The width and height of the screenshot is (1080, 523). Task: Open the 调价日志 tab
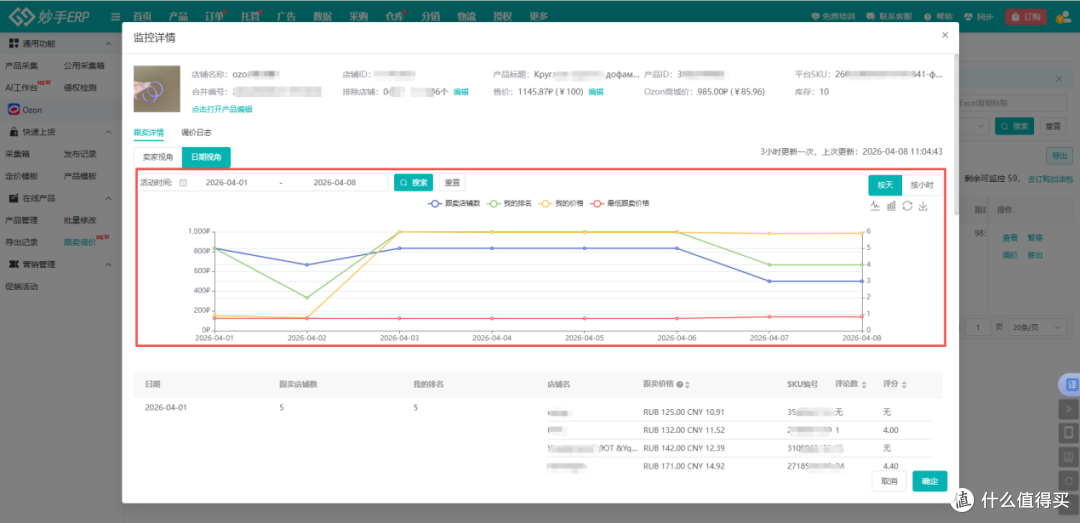[x=196, y=132]
